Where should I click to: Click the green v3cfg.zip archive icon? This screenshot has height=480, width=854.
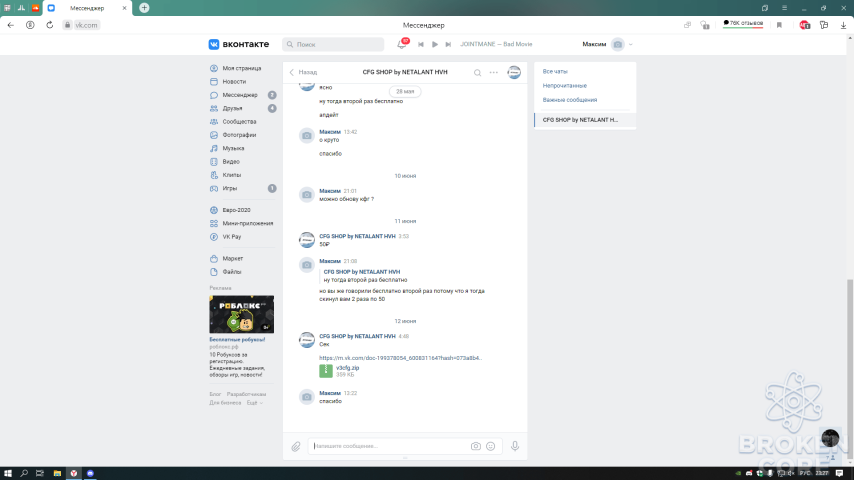pos(326,371)
